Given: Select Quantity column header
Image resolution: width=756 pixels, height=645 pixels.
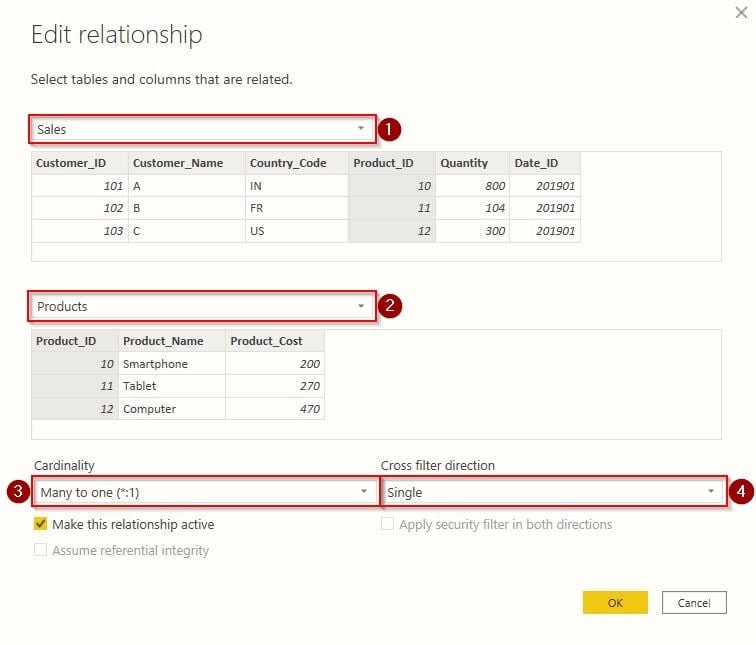Looking at the screenshot, I should coord(472,163).
